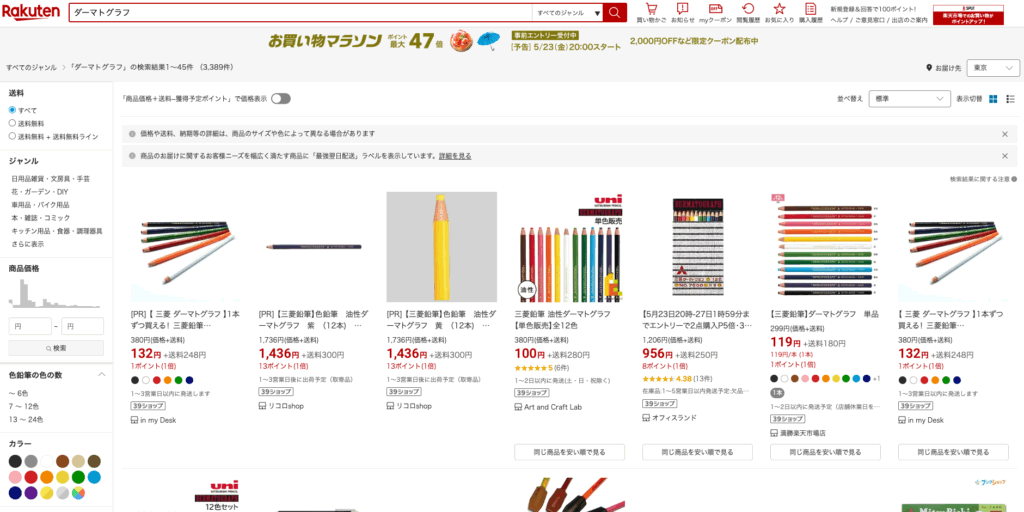The image size is (1024, 512).
Task: Select the 7 ～ 12色 filter option
Action: pyautogui.click(x=26, y=406)
